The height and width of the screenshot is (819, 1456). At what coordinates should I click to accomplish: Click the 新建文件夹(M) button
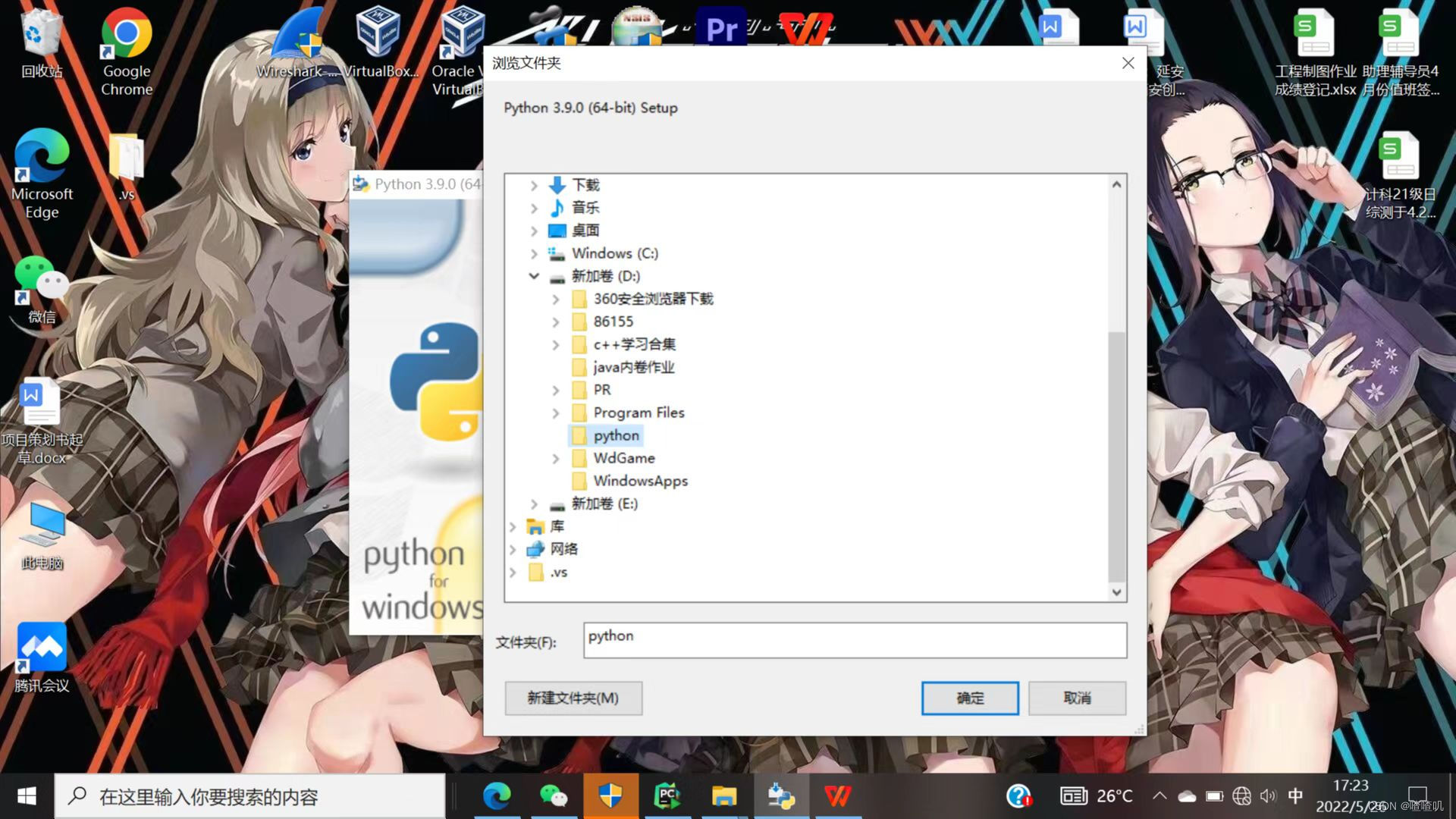573,698
